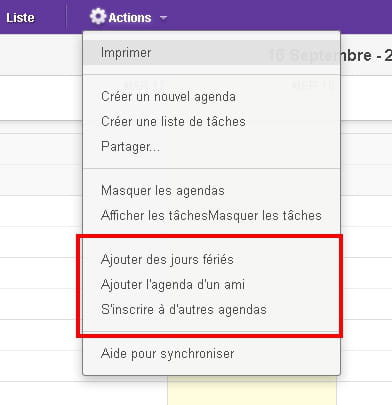This screenshot has height=405, width=392.
Task: Click the Septembre date range heading
Action: (366, 55)
